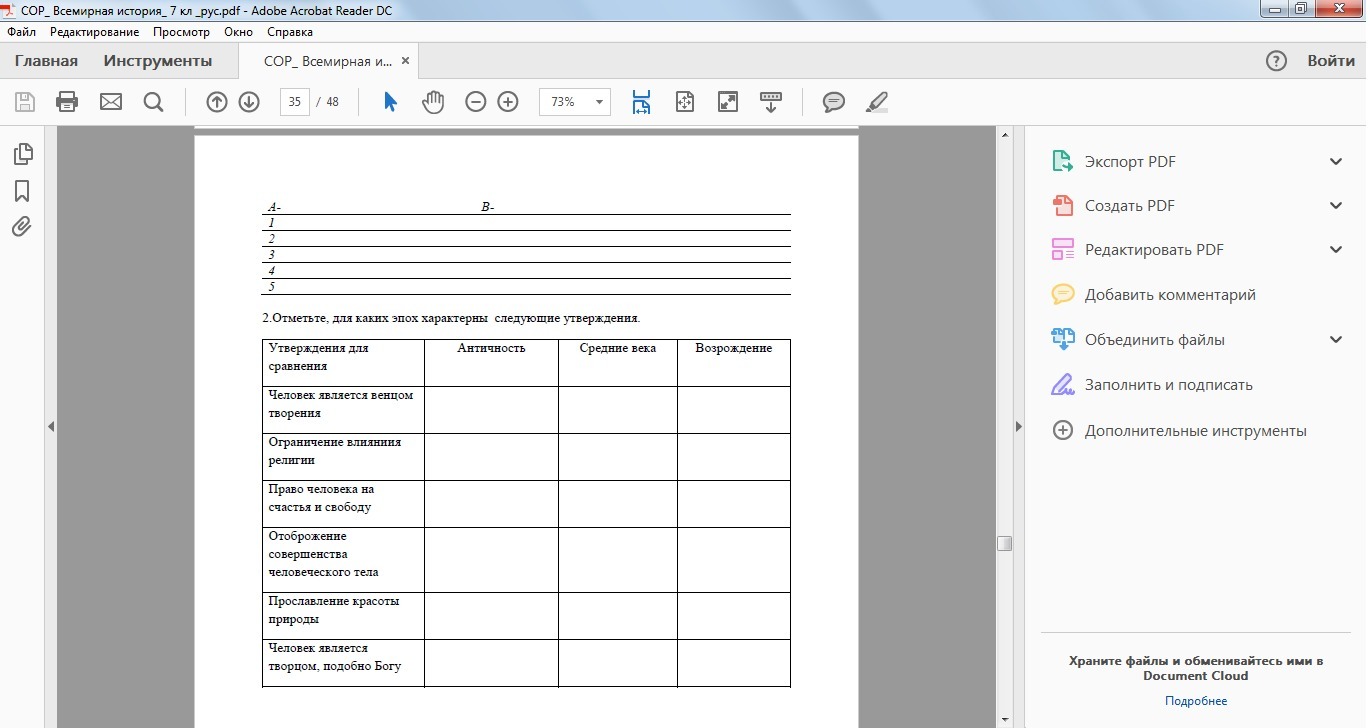Click the read mode keyboard-arrow icon
The height and width of the screenshot is (728, 1370).
click(771, 102)
